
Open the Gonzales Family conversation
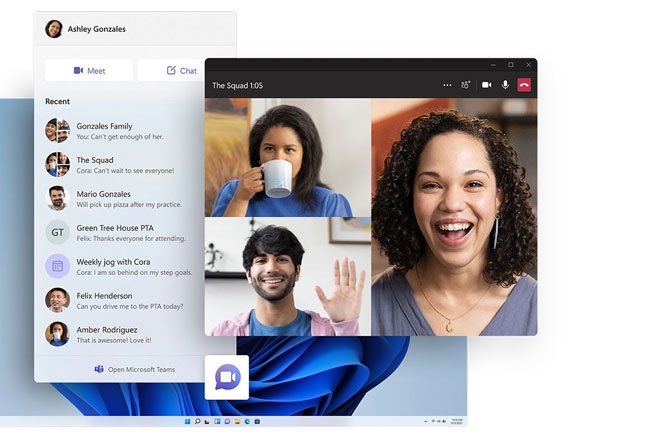120,131
